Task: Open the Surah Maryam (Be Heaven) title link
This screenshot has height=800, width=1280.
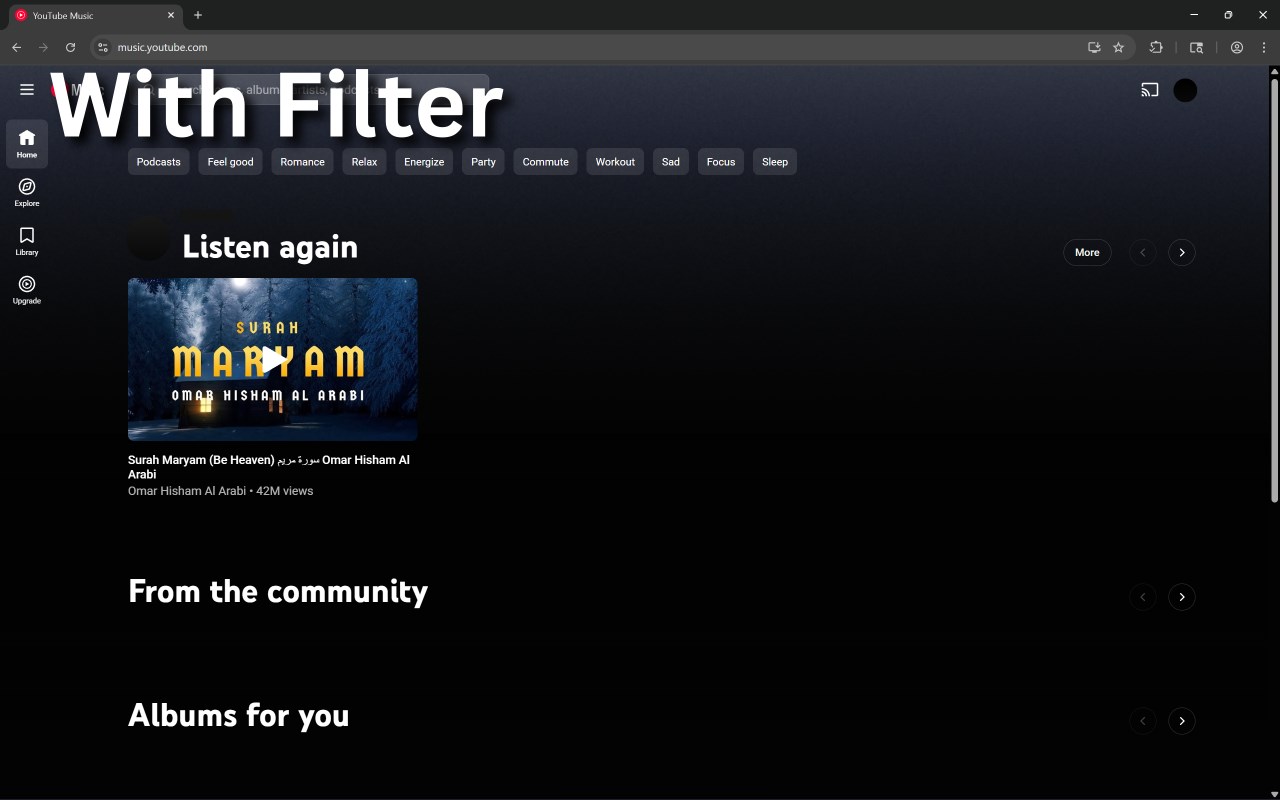Action: (x=269, y=467)
